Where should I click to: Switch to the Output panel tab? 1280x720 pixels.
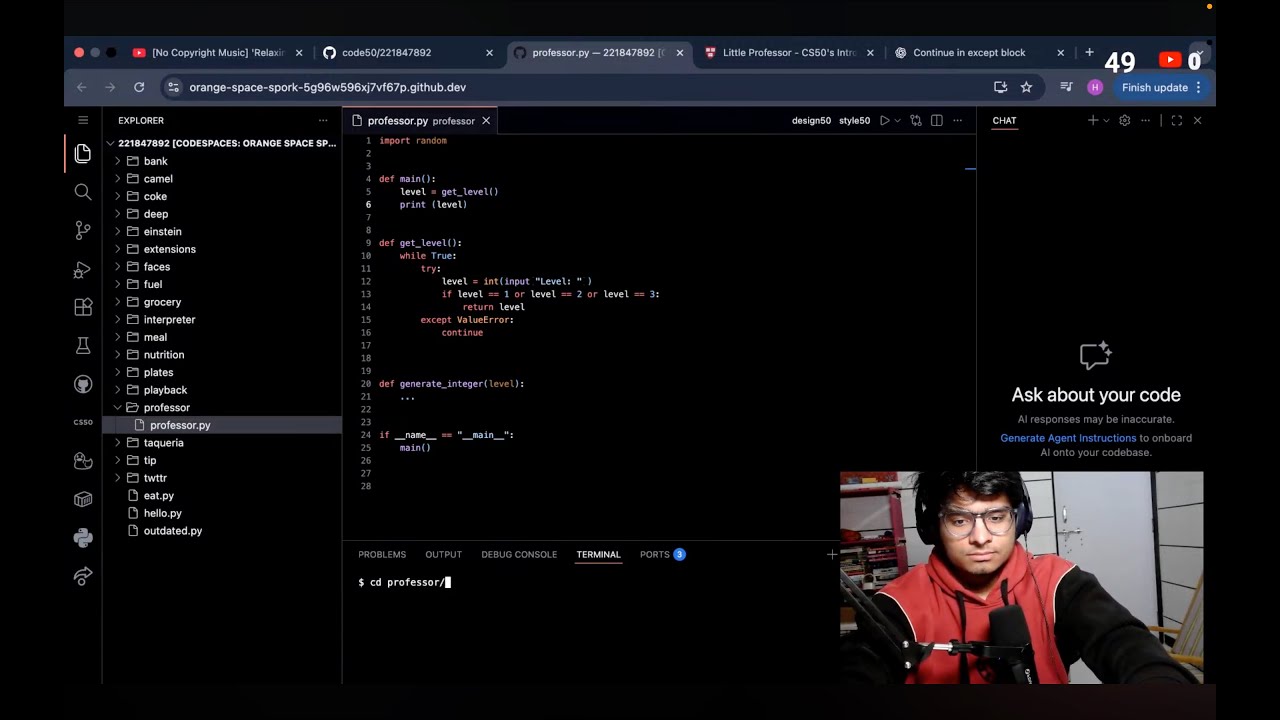443,554
